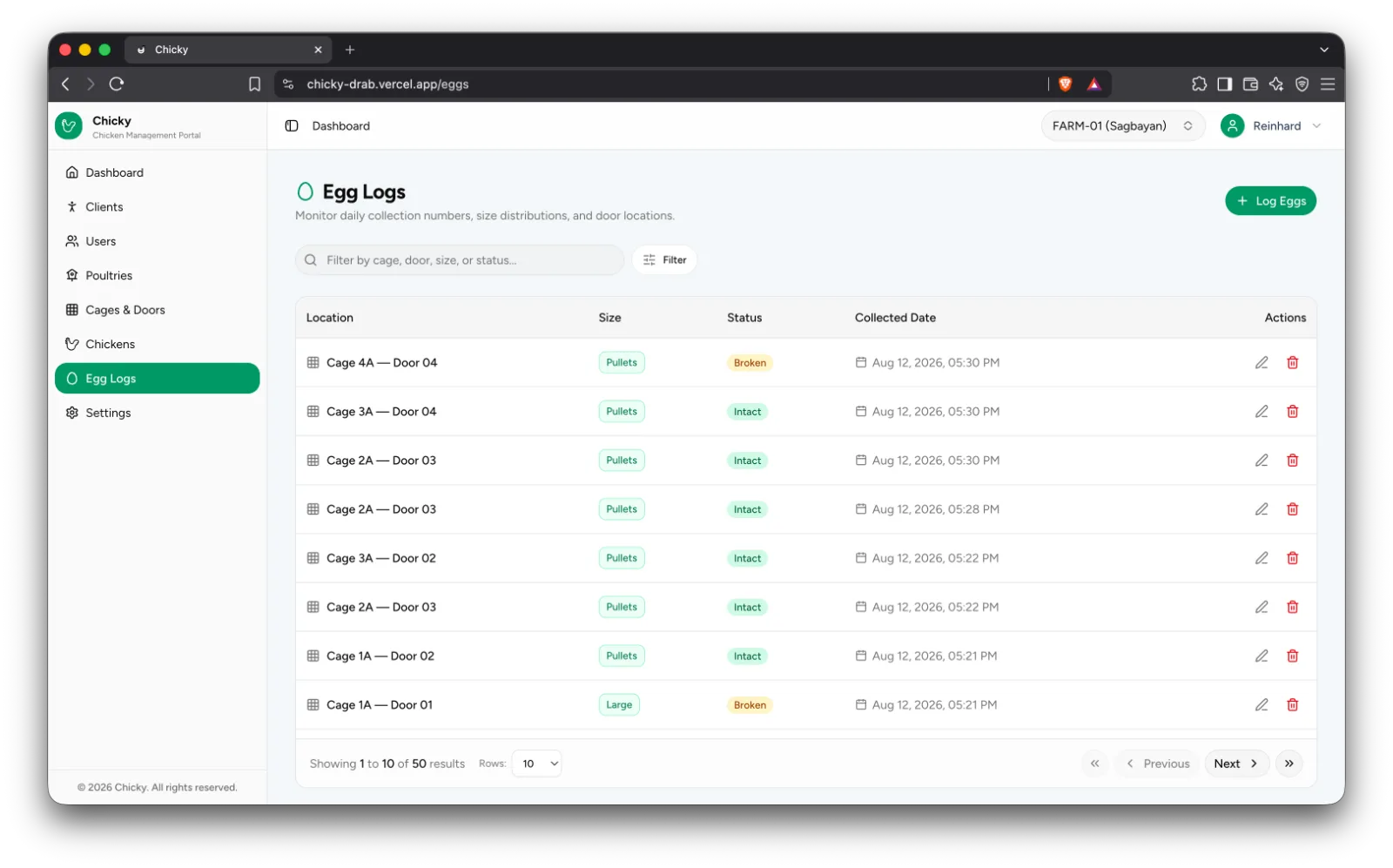Select Egg Logs in the sidebar

pyautogui.click(x=157, y=379)
